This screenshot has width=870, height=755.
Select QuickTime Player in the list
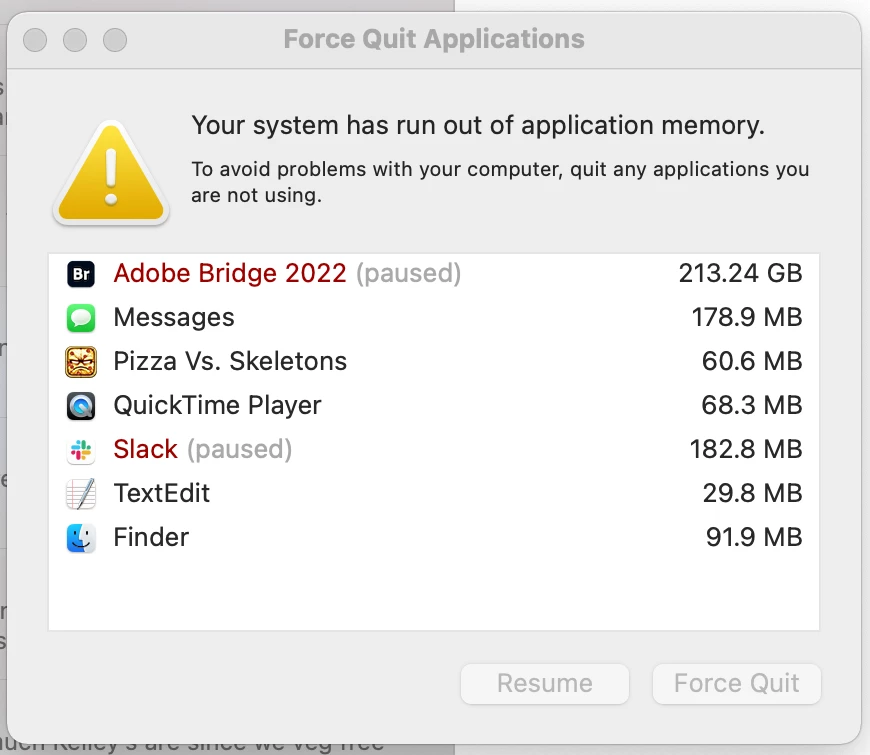(434, 406)
